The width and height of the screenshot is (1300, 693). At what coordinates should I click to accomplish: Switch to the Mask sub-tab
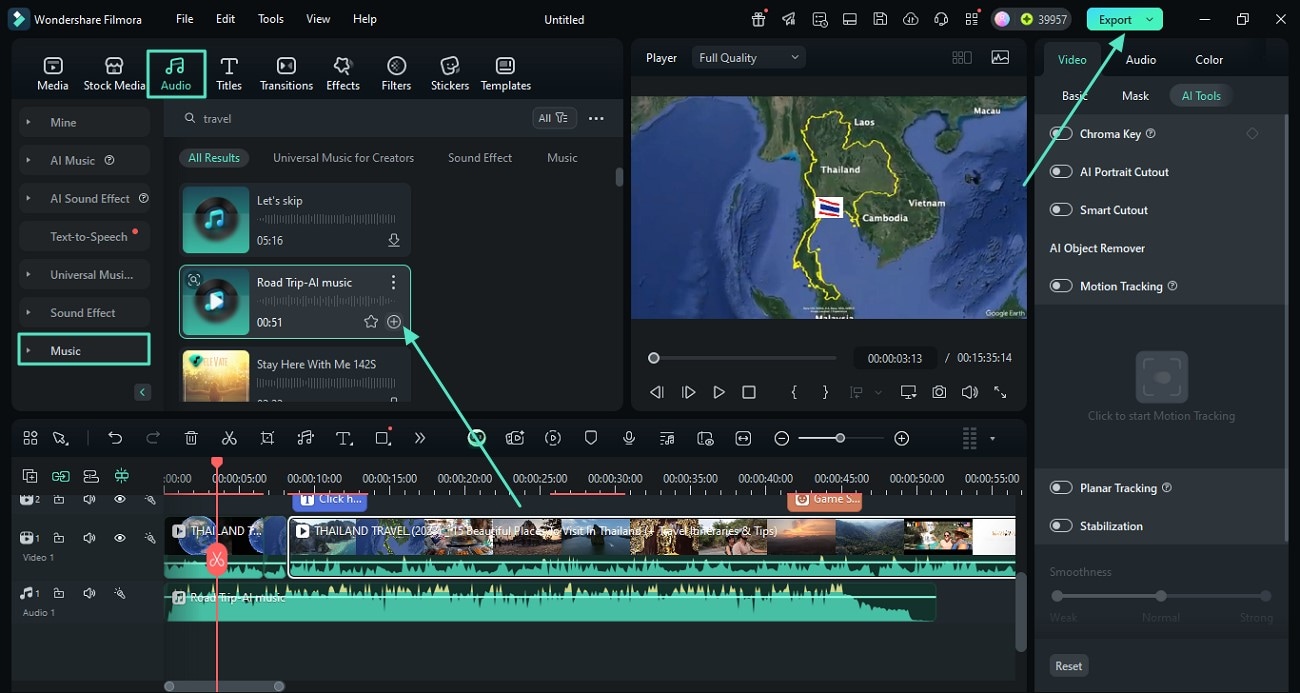point(1135,96)
